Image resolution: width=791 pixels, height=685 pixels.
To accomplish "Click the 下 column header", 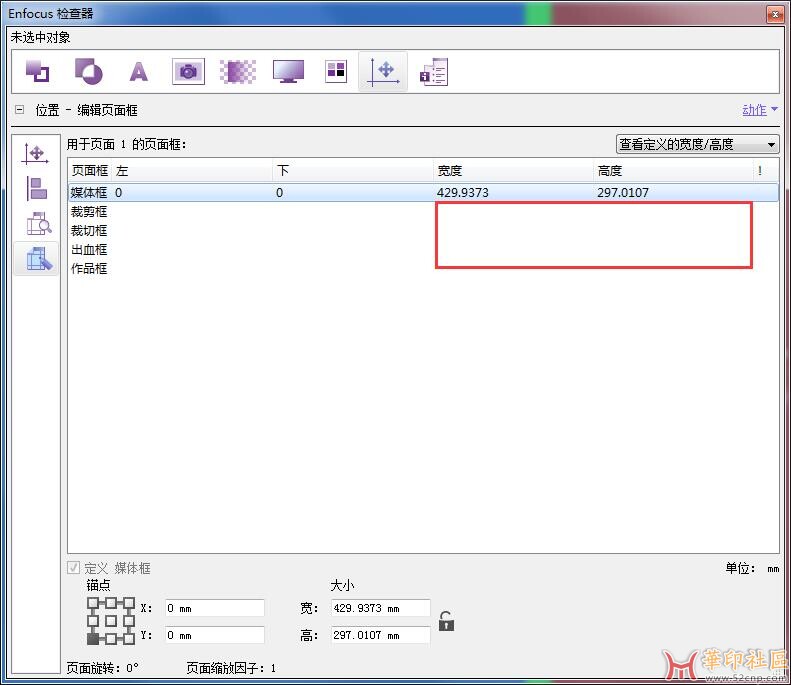I will coord(353,170).
